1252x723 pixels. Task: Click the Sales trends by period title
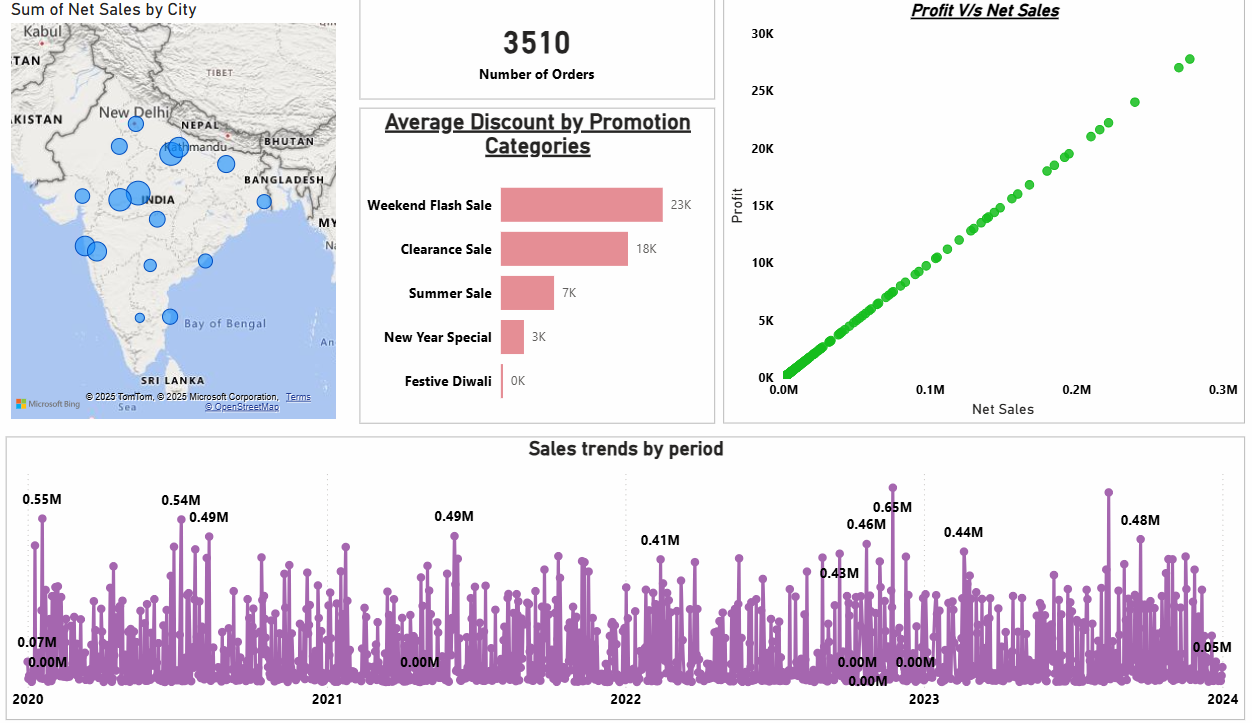coord(625,449)
